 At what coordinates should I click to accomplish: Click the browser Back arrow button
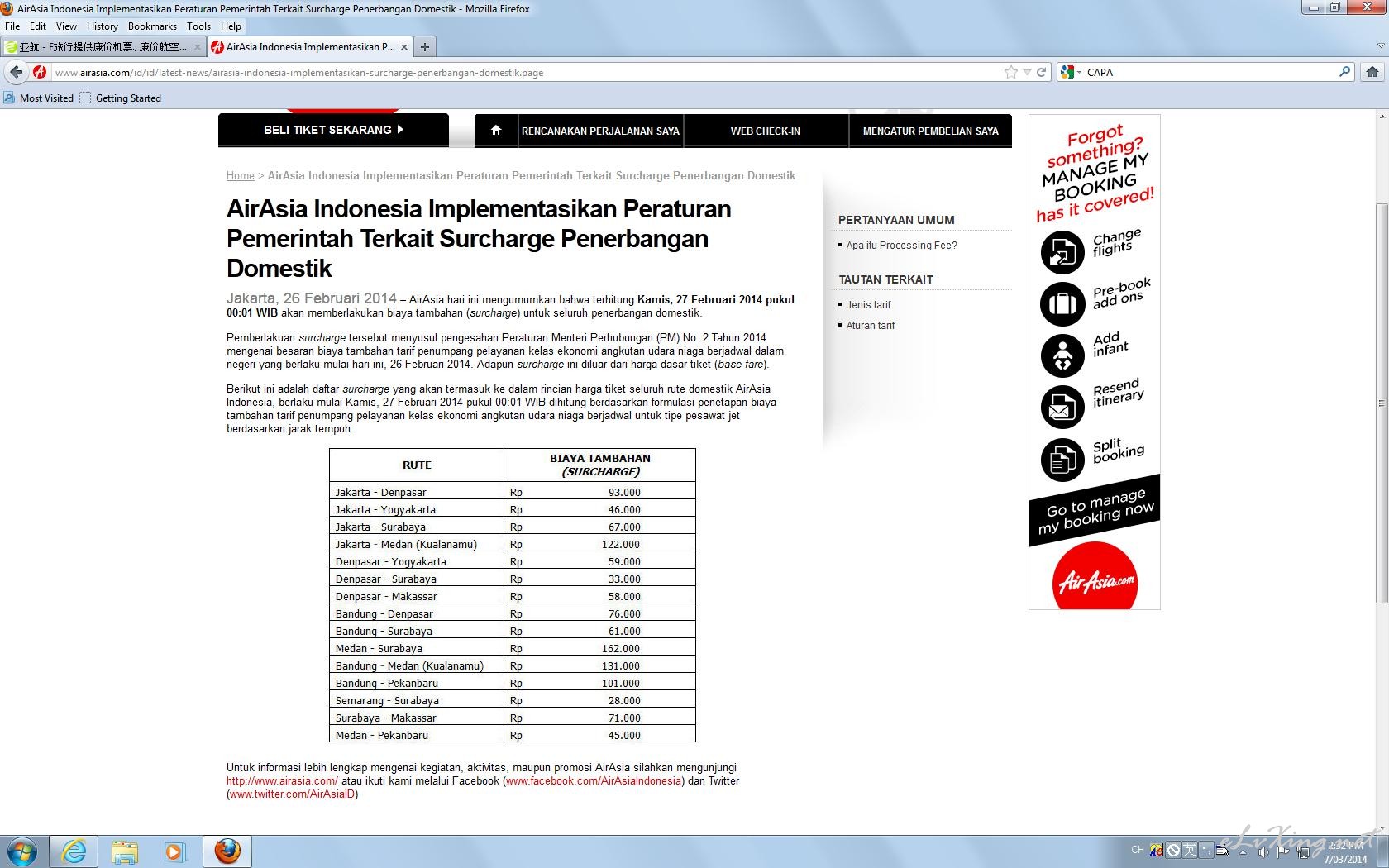(x=17, y=72)
